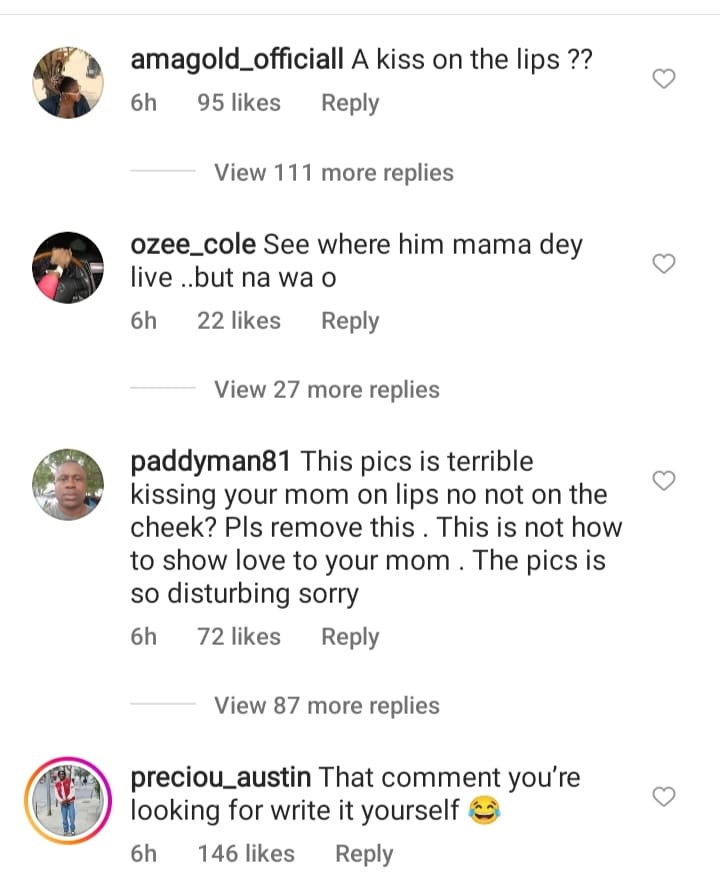
Task: Visit the paddyman81 username link
Action: click(210, 462)
